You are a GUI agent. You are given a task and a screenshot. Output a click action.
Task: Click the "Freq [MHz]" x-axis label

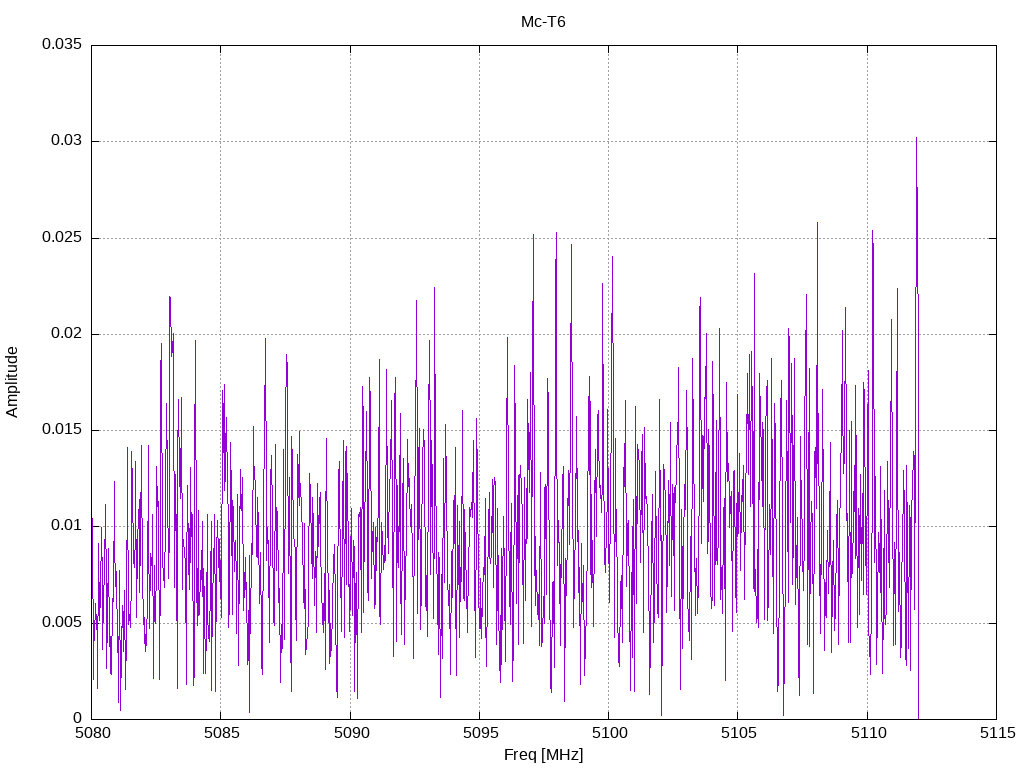[x=543, y=755]
